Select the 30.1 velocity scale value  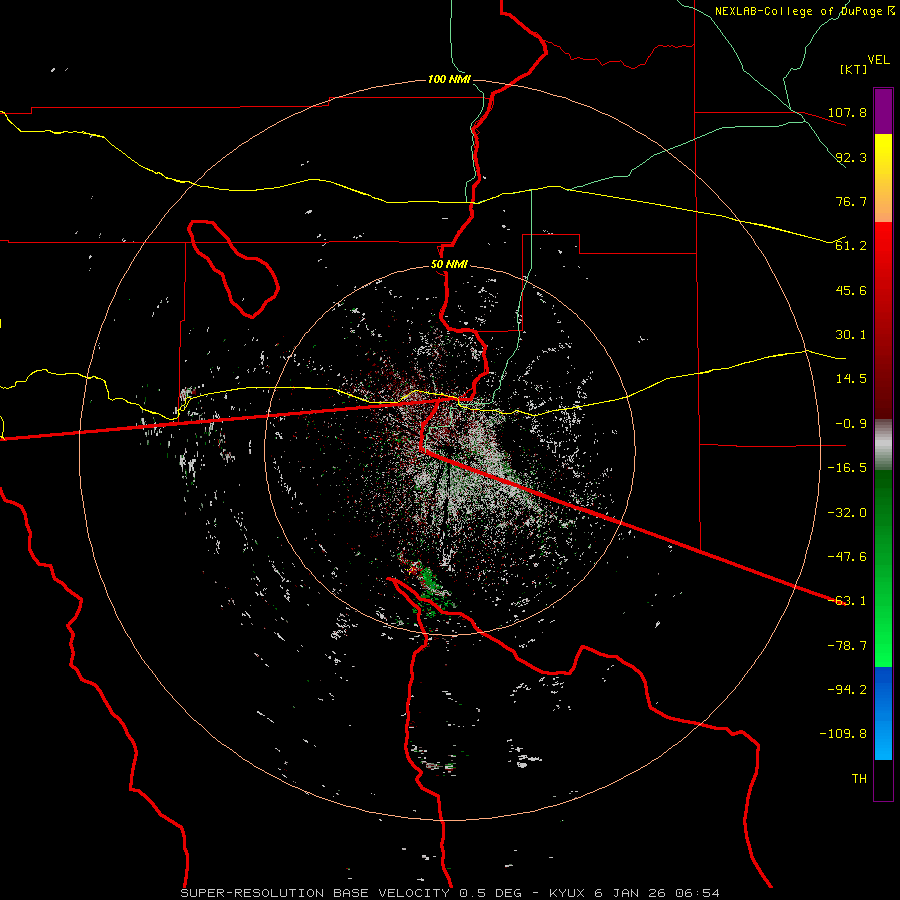[851, 335]
